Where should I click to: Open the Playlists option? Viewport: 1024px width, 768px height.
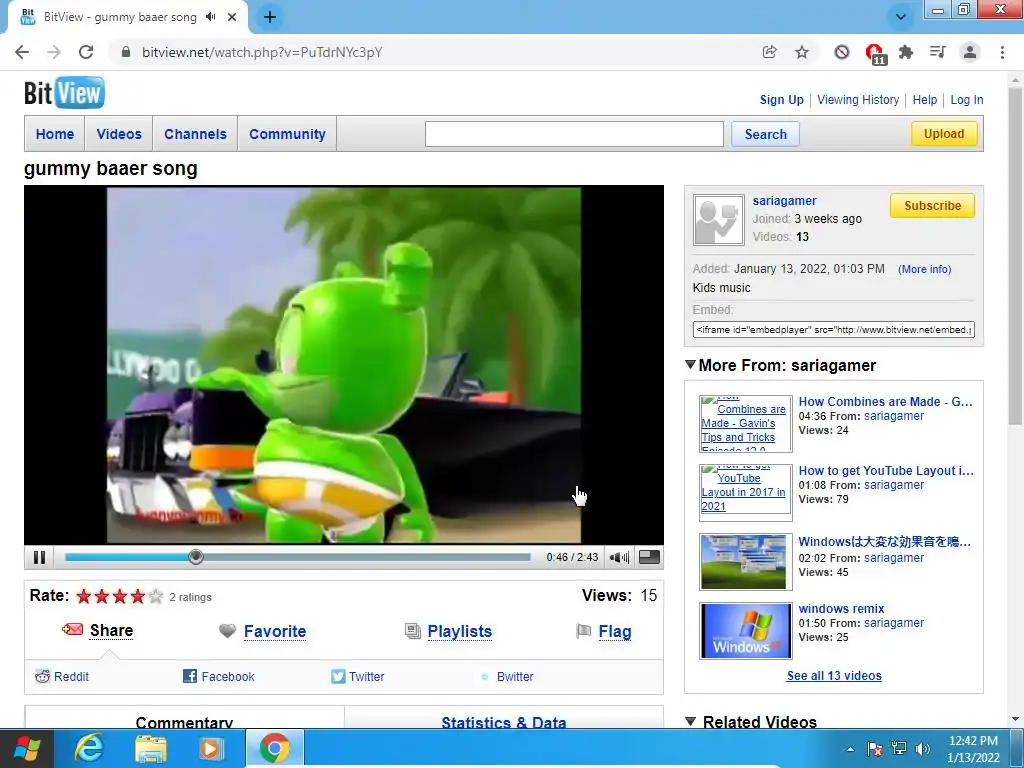click(460, 631)
